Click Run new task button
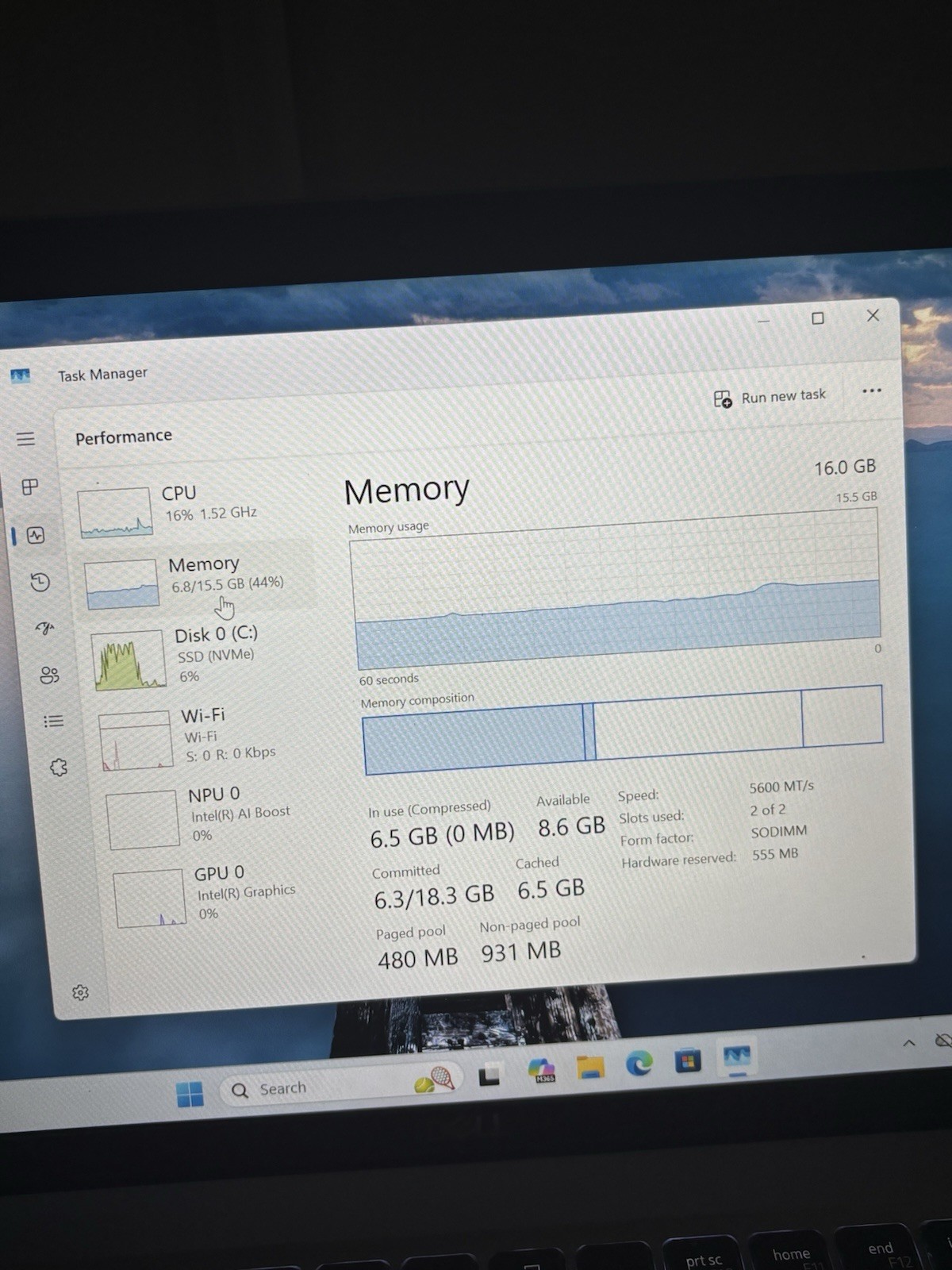 coord(770,397)
